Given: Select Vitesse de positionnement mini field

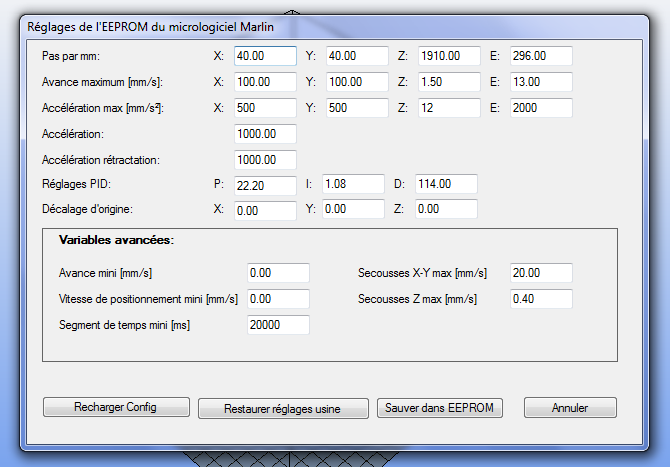Looking at the screenshot, I should [x=278, y=299].
